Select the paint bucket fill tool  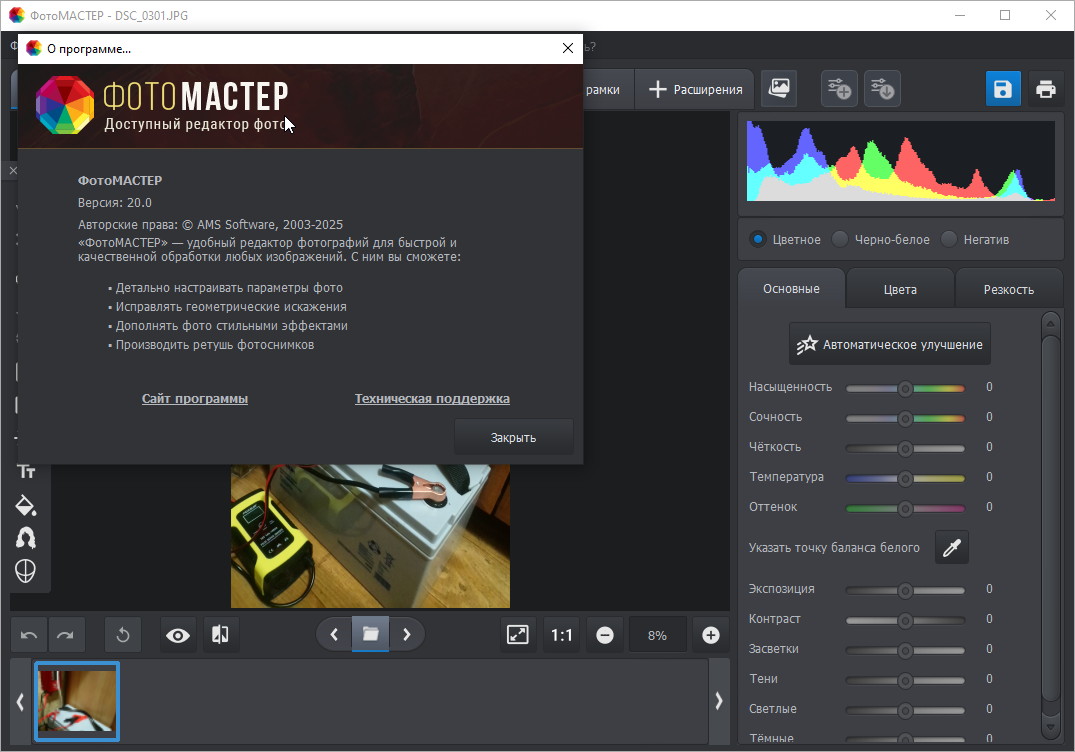(x=26, y=505)
